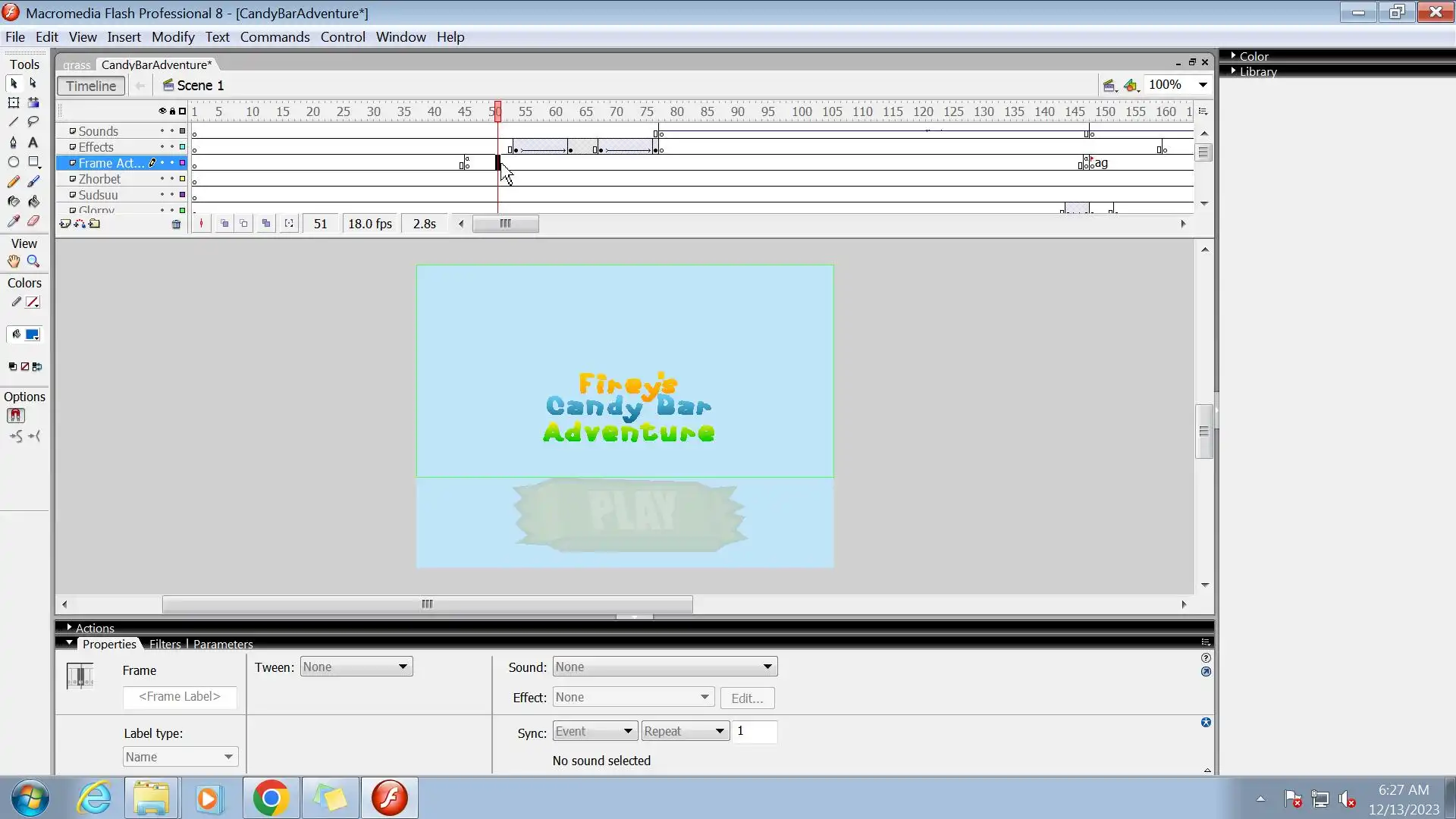Select the Eraser tool
1456x819 pixels.
33,221
